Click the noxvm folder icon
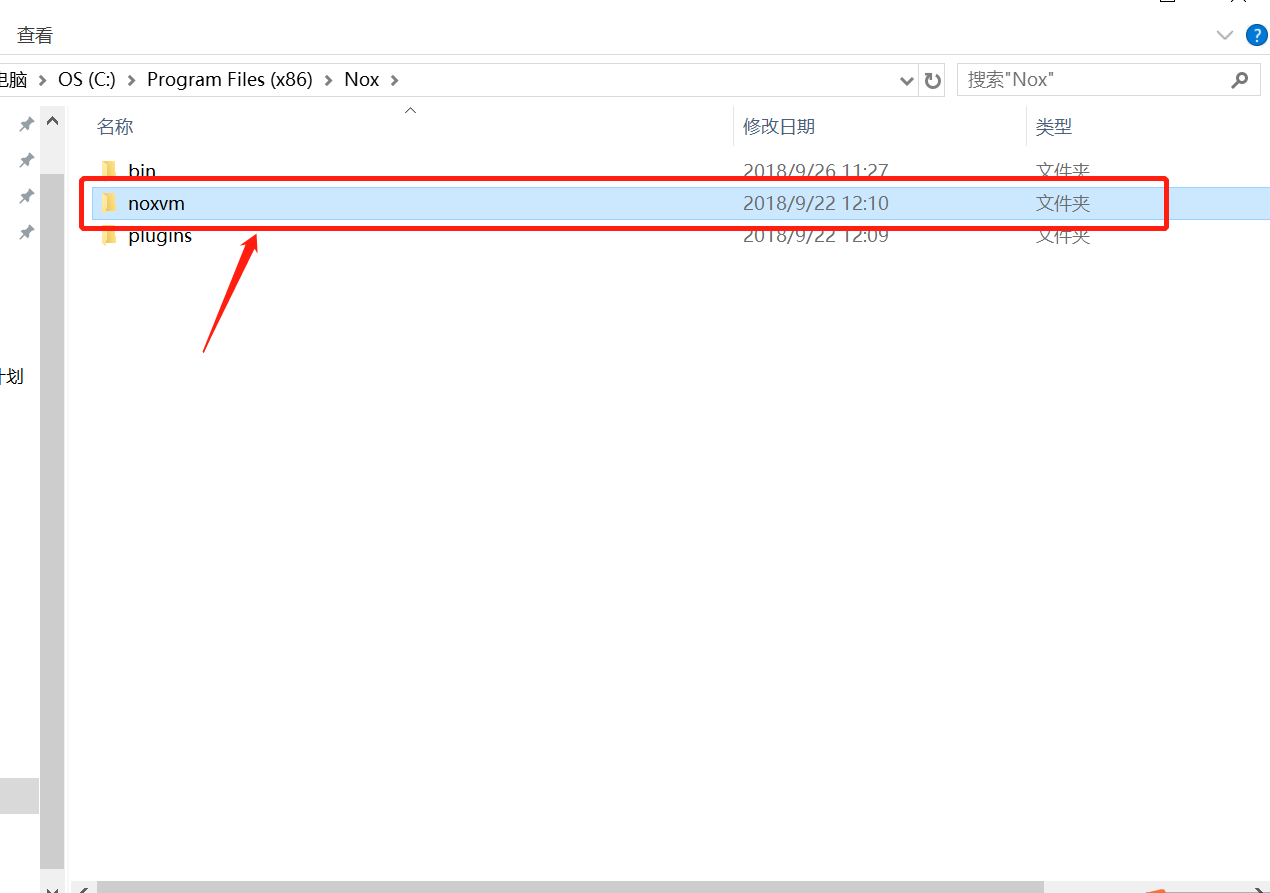This screenshot has height=893, width=1270. 109,204
